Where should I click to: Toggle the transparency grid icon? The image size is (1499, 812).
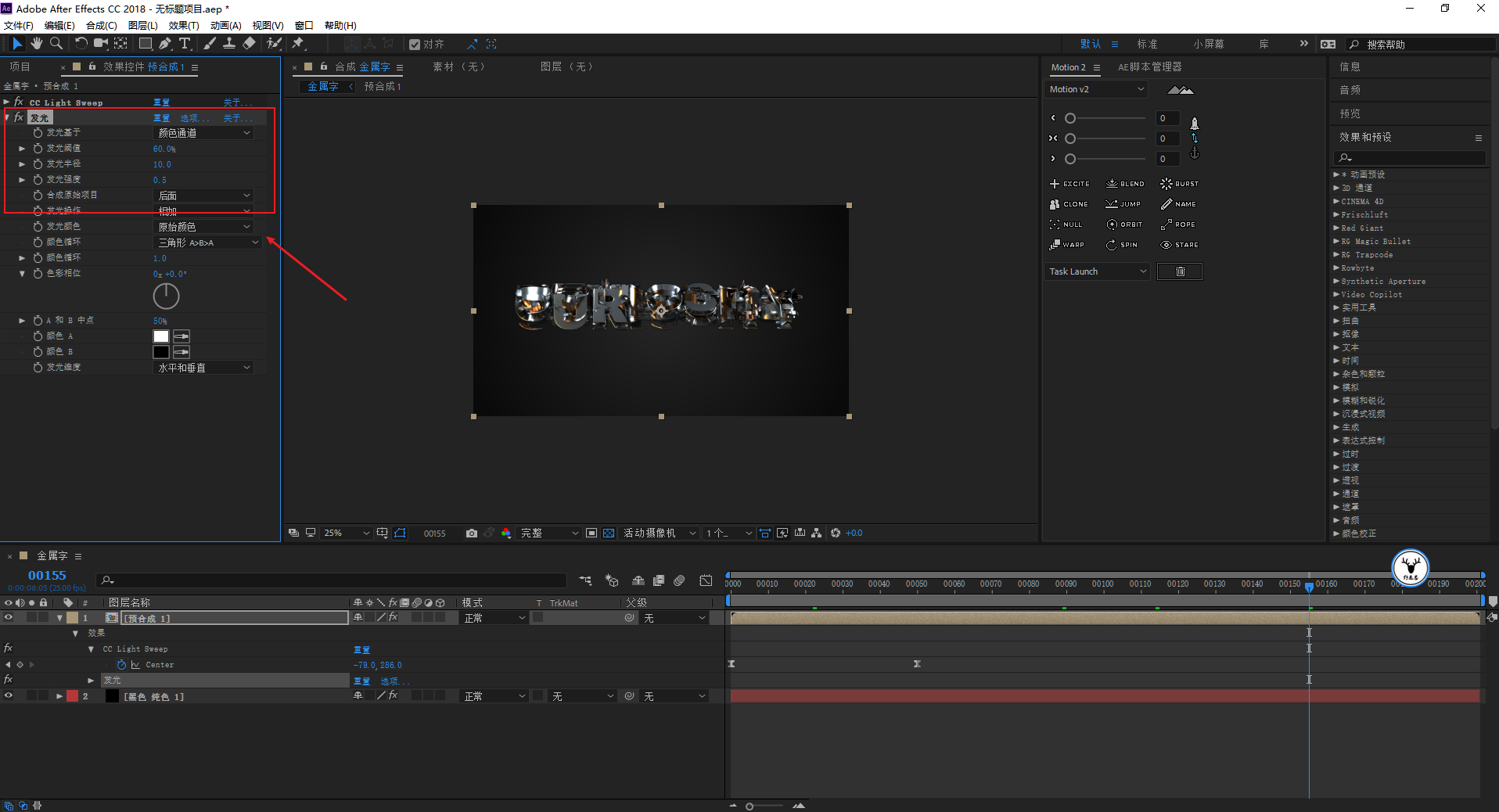[x=609, y=534]
